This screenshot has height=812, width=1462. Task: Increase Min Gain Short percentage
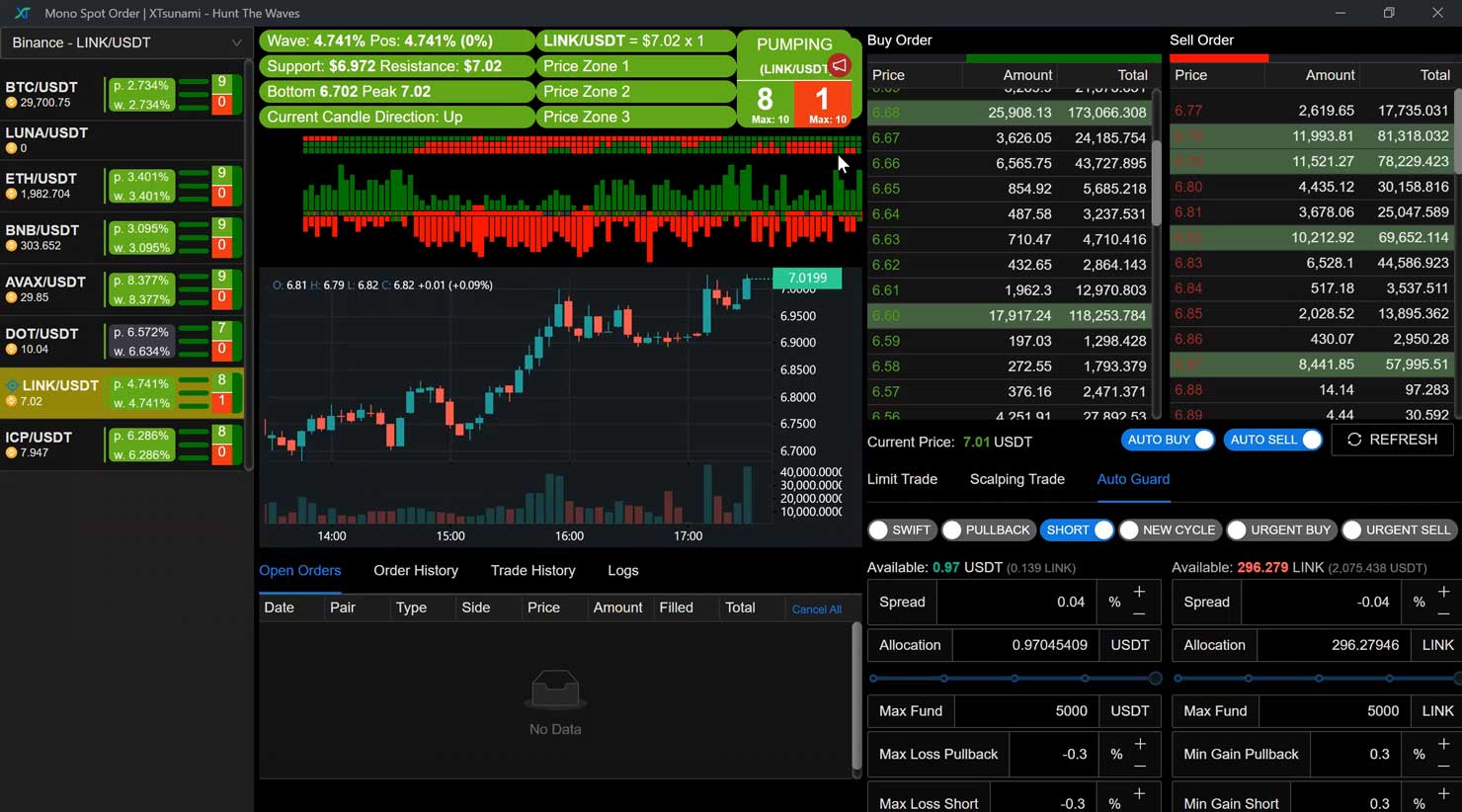[x=1443, y=793]
